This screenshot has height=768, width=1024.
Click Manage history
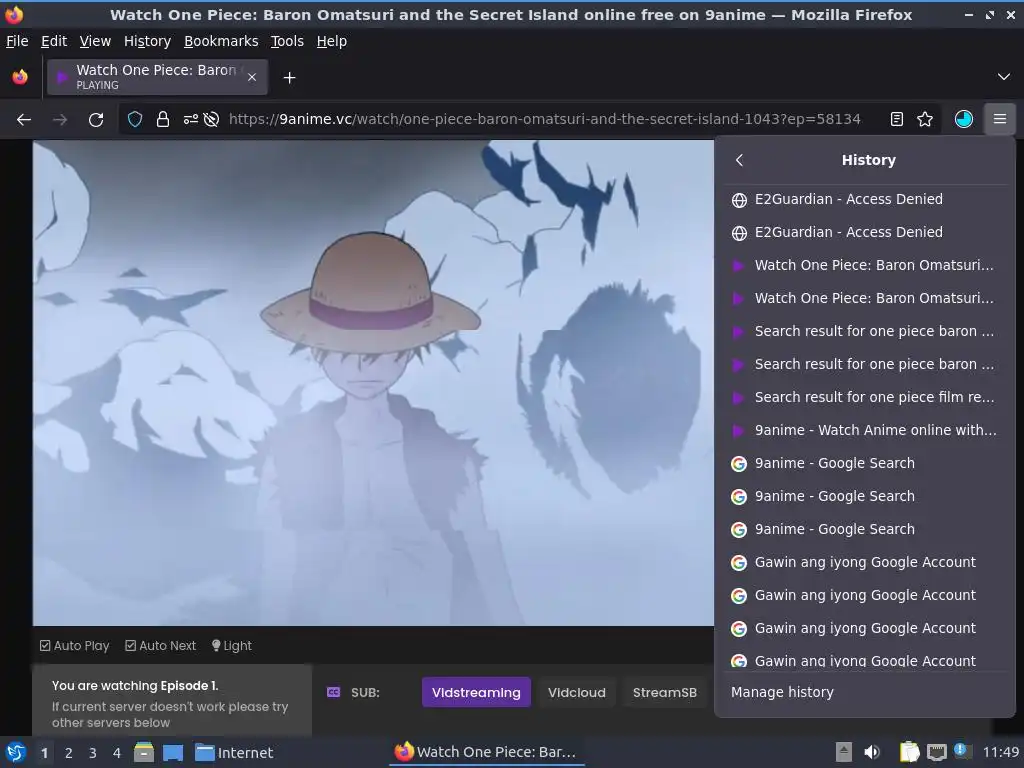(865, 692)
